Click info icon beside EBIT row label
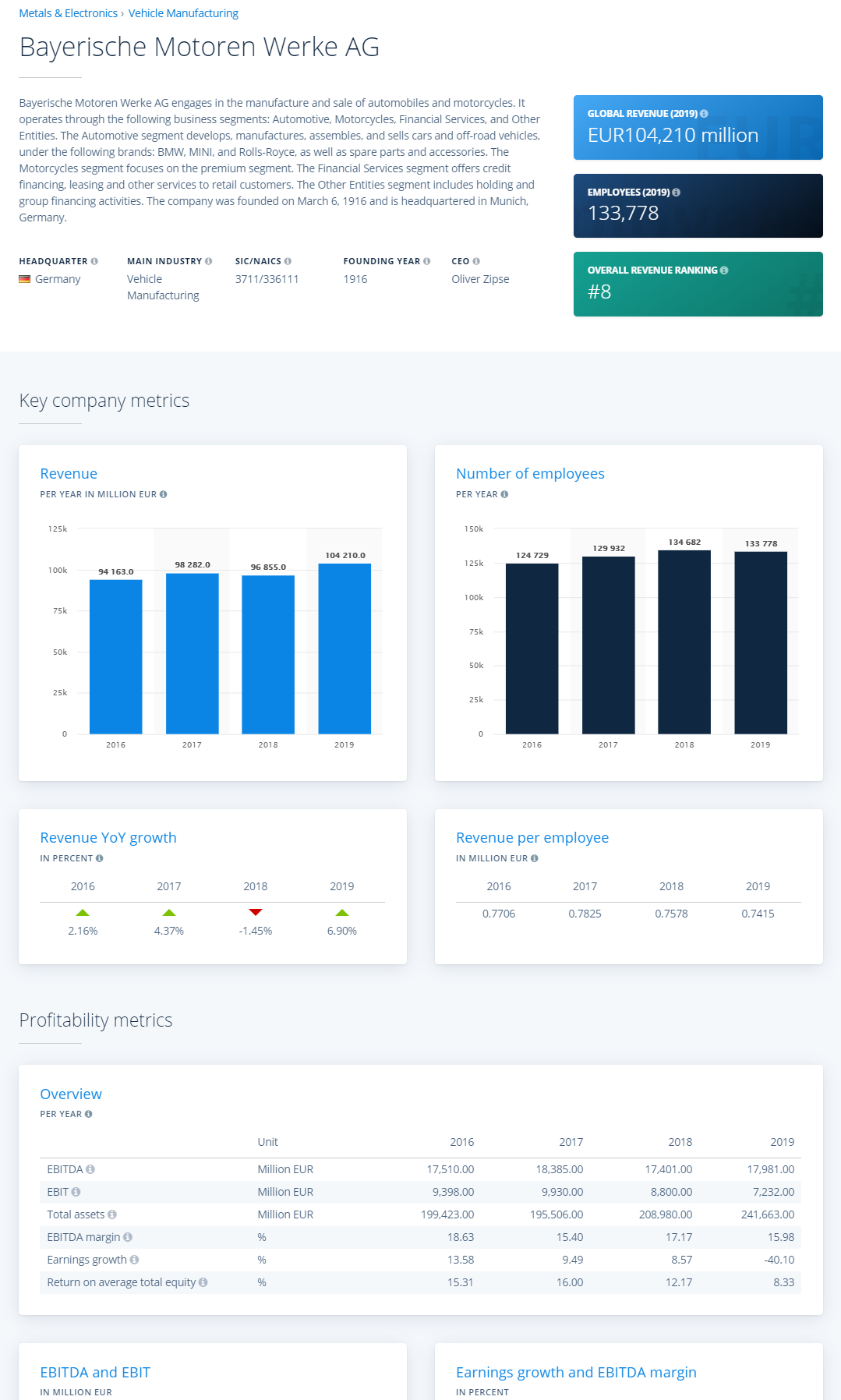The image size is (841, 1400). [x=76, y=1192]
